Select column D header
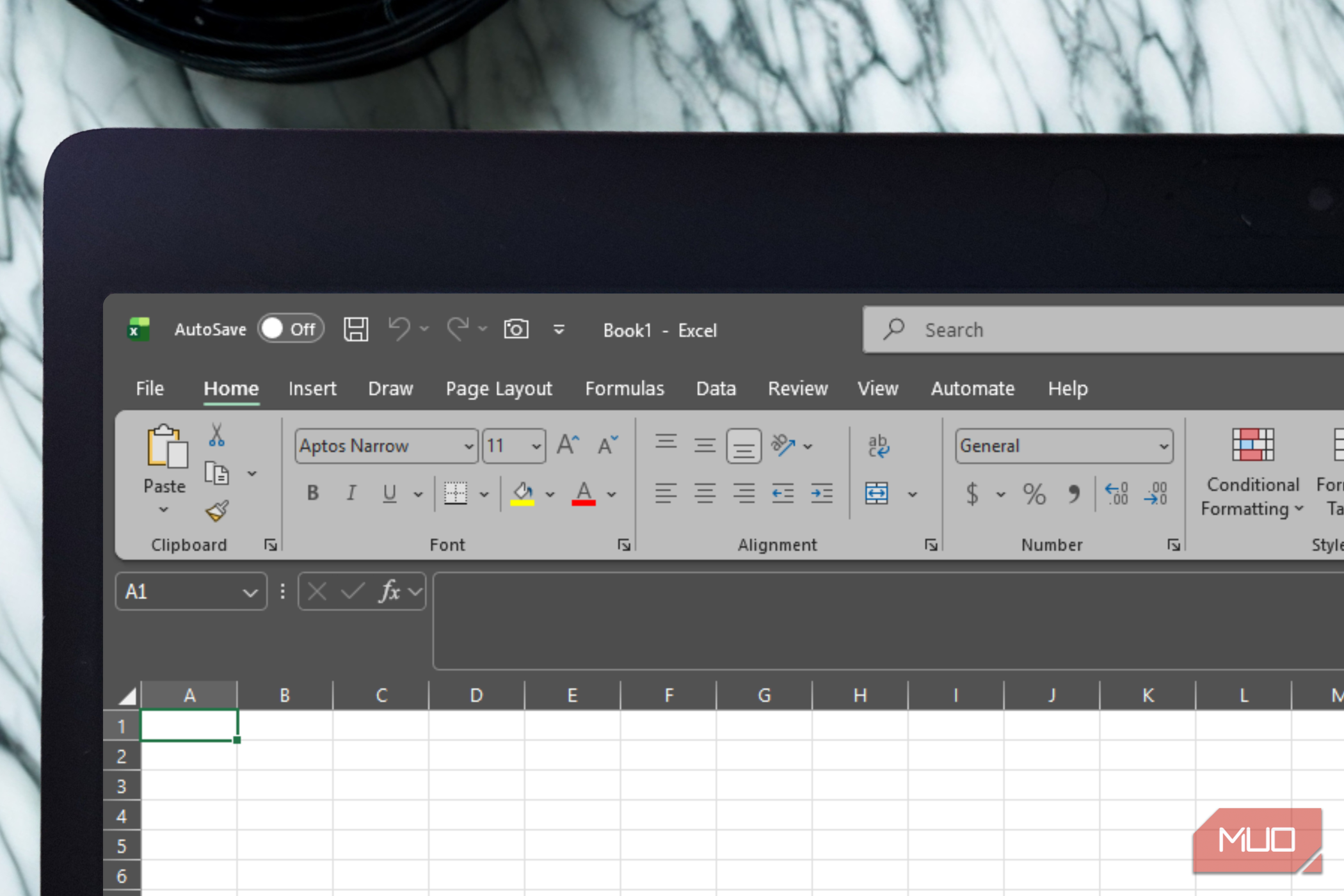The image size is (1344, 896). tap(476, 695)
